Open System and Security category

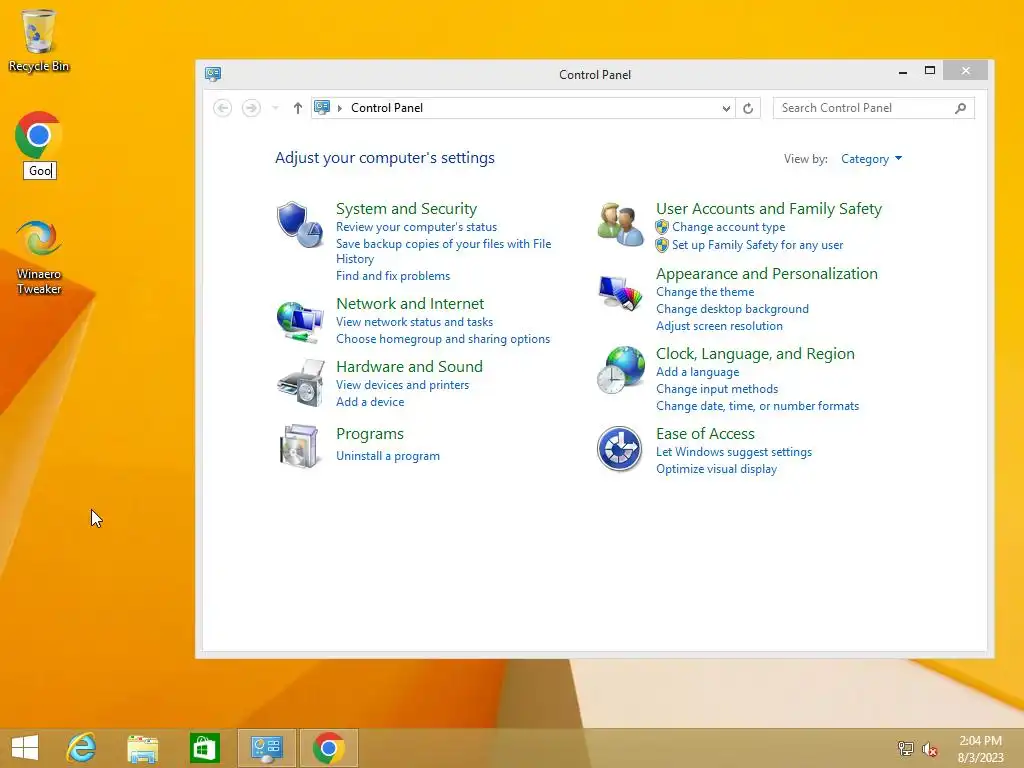pyautogui.click(x=406, y=209)
